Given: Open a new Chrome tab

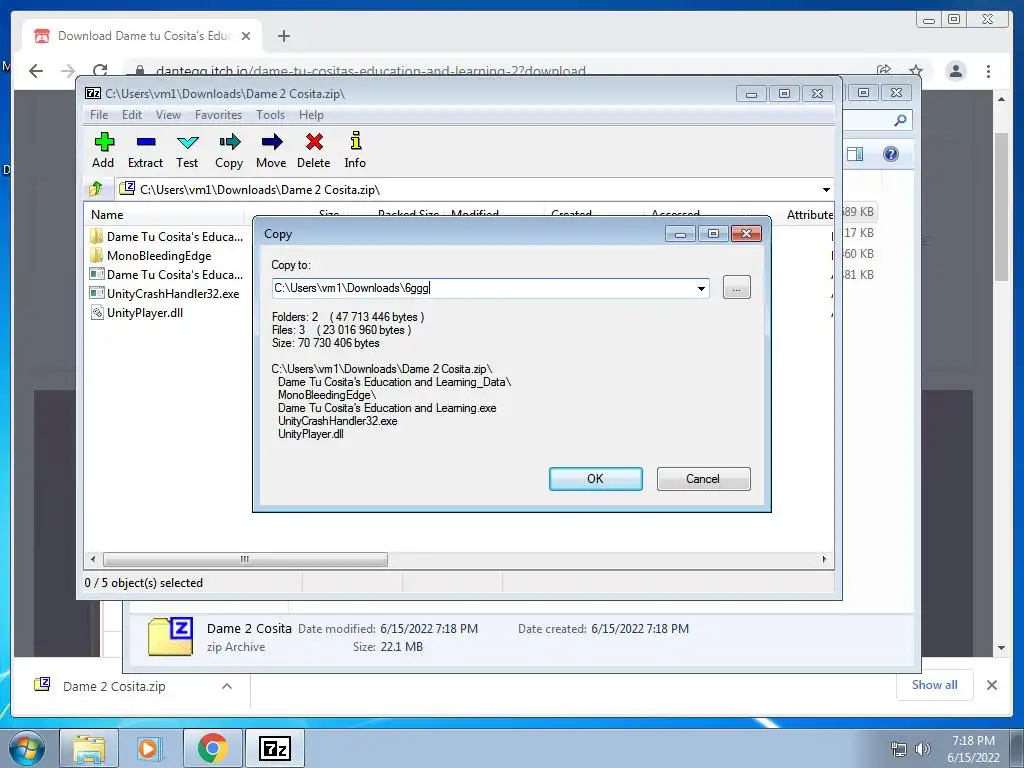Looking at the screenshot, I should pyautogui.click(x=283, y=36).
